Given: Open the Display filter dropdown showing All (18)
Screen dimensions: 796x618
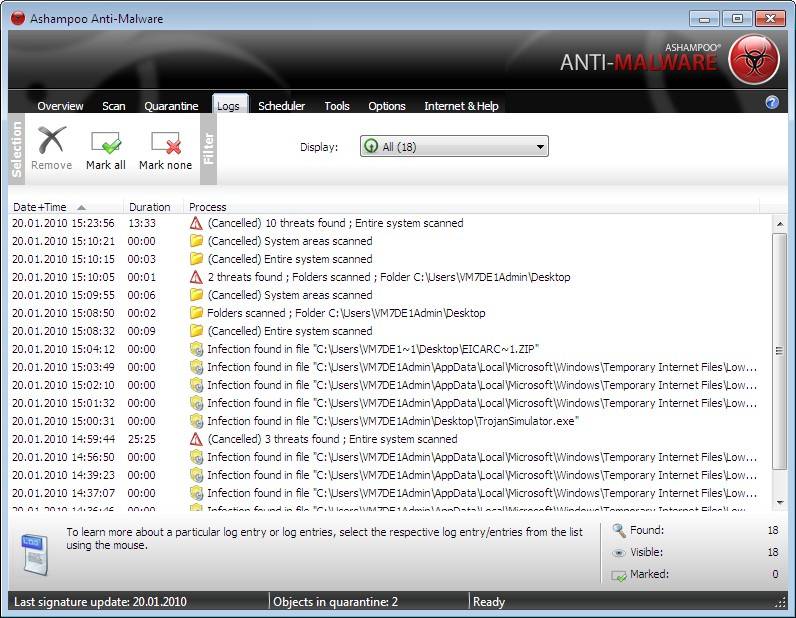Looking at the screenshot, I should point(454,146).
